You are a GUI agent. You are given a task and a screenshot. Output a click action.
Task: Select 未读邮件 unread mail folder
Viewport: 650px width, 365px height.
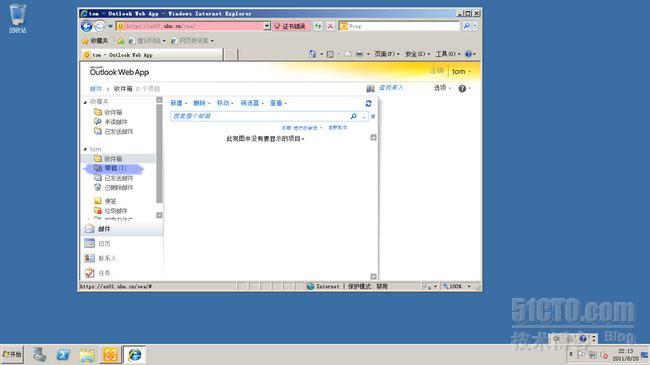110,122
